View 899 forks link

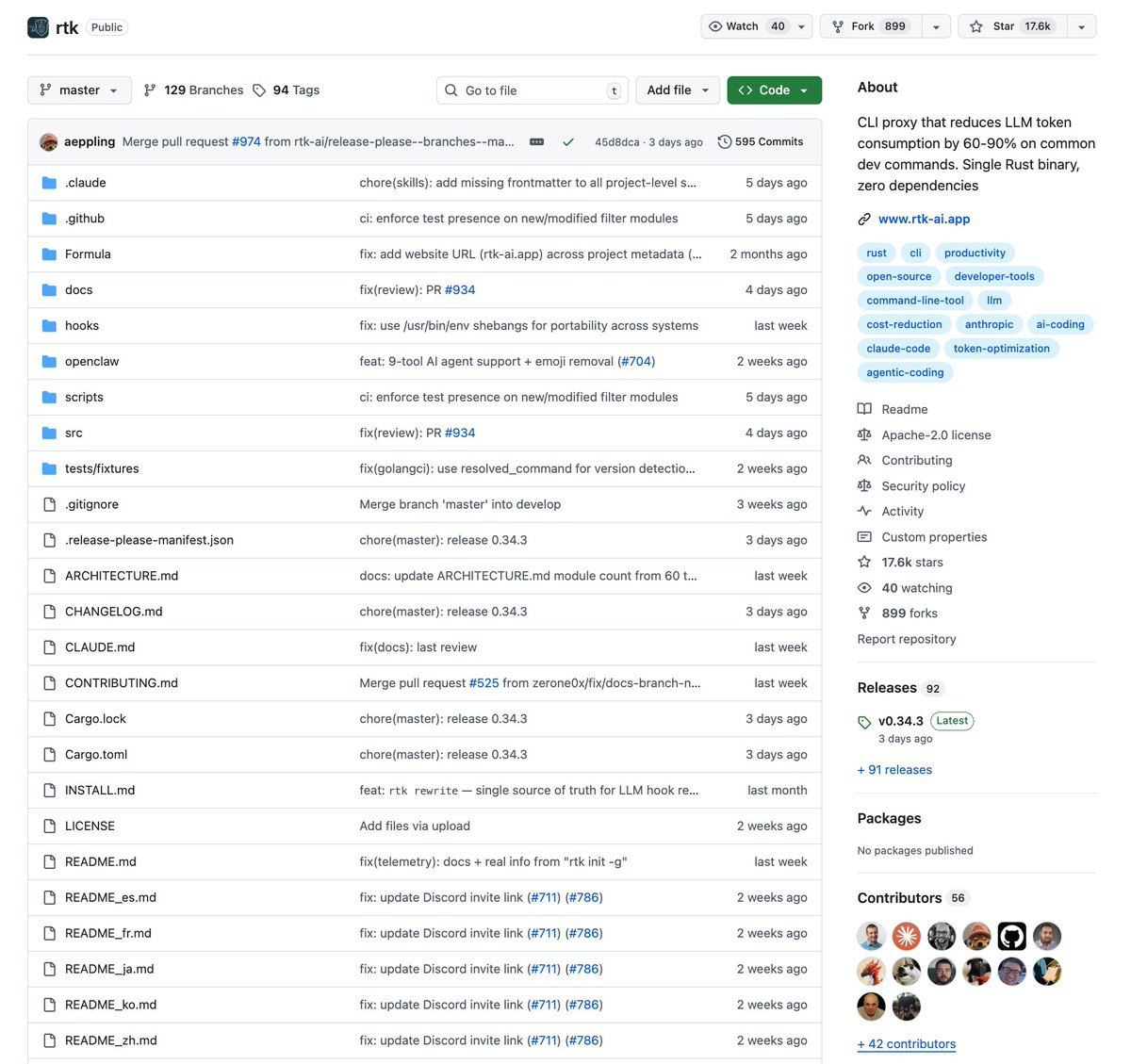(910, 614)
